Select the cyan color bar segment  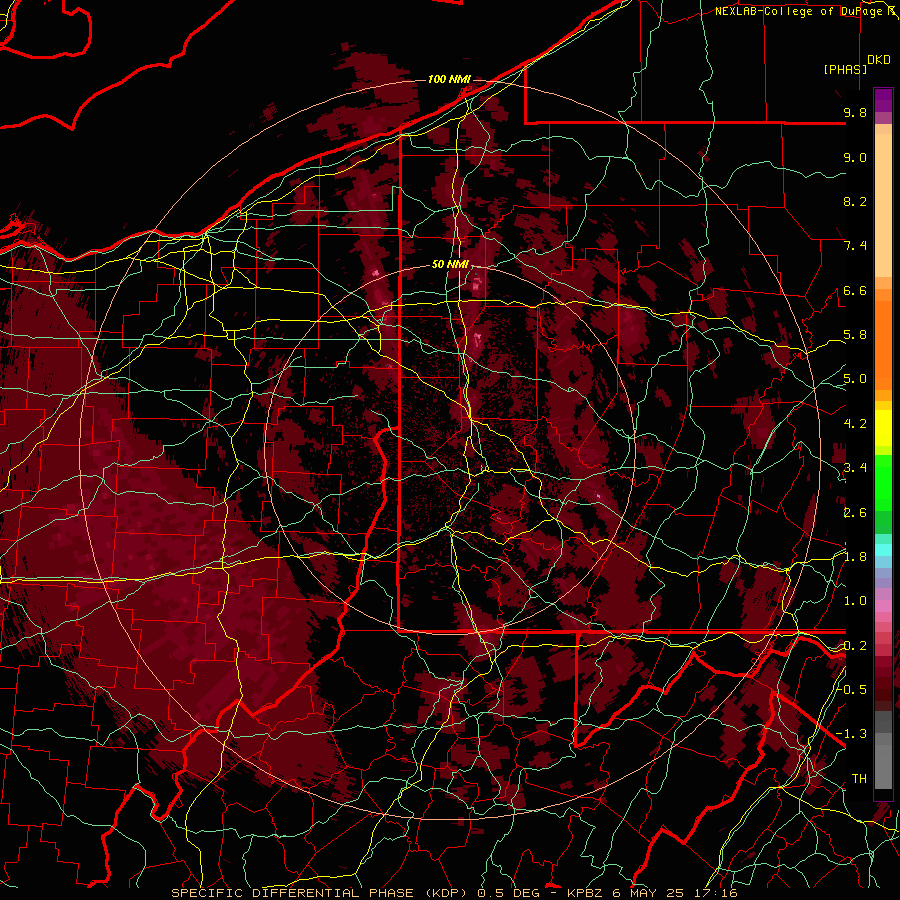883,550
